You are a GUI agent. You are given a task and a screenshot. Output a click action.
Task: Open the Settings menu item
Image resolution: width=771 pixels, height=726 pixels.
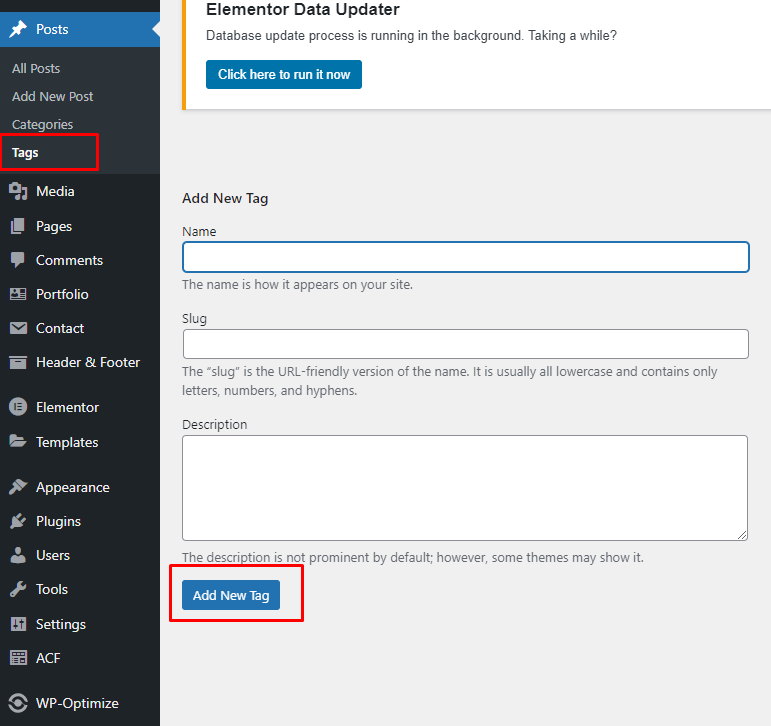pyautogui.click(x=60, y=624)
